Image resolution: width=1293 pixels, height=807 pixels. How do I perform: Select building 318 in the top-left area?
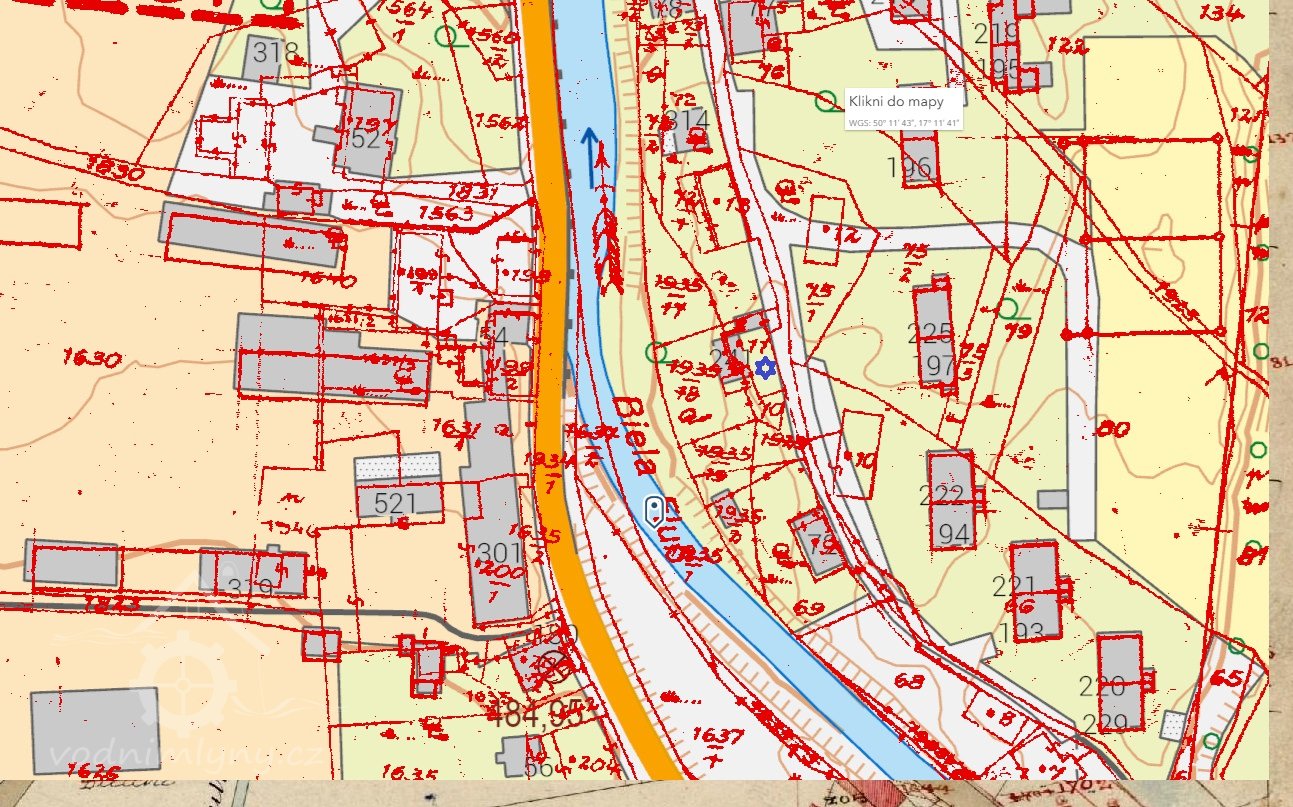(275, 53)
